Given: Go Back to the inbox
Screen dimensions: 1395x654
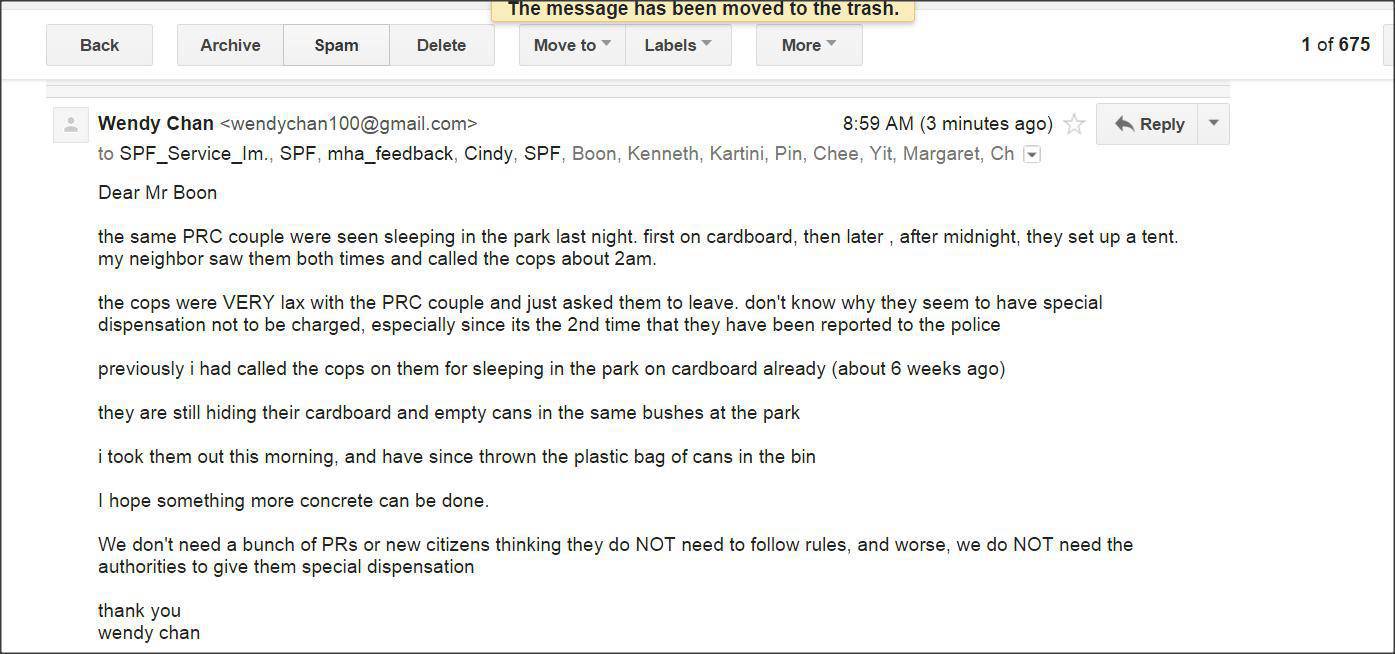Looking at the screenshot, I should [x=99, y=45].
